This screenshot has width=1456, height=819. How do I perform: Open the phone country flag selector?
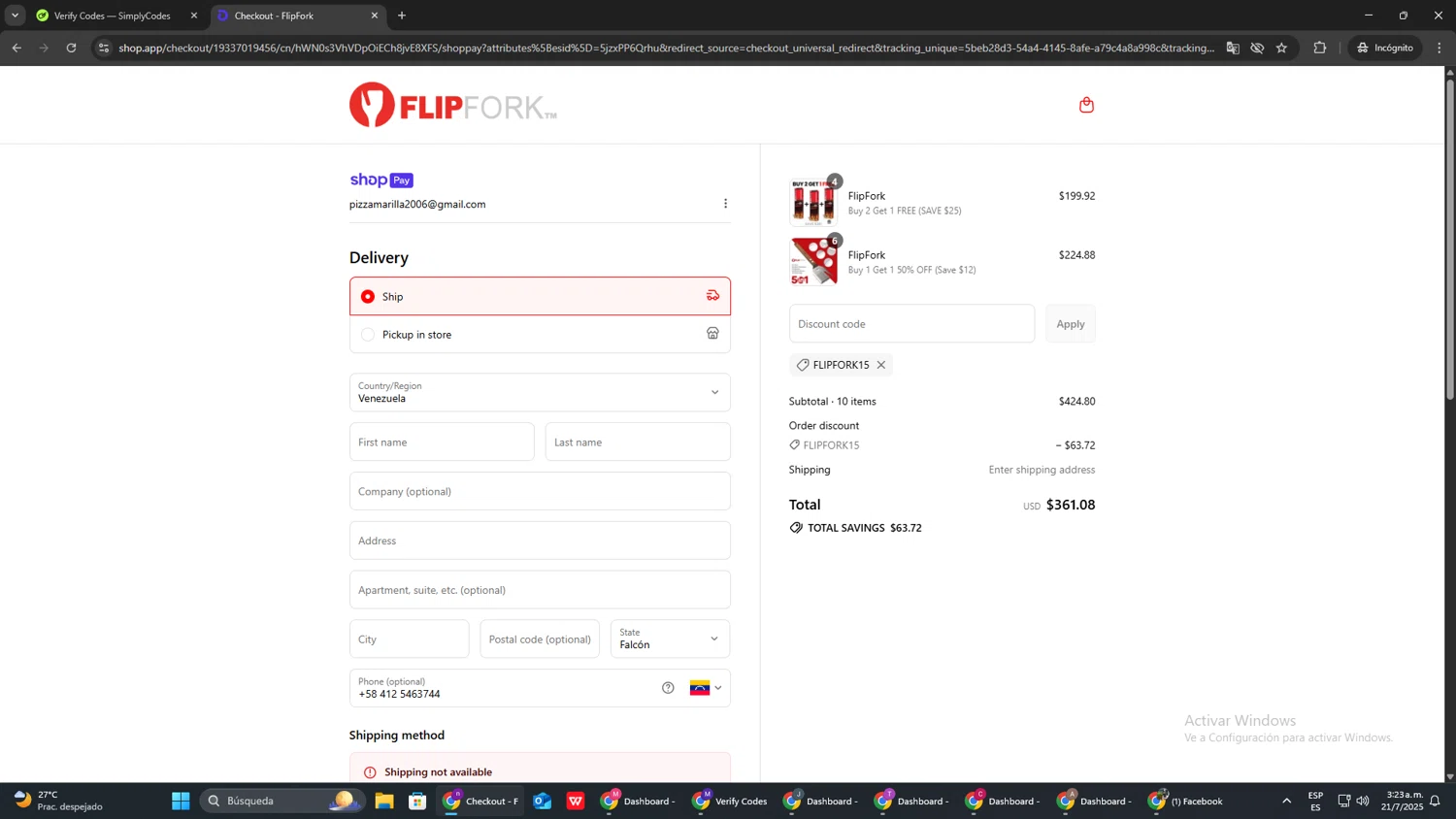pyautogui.click(x=706, y=688)
